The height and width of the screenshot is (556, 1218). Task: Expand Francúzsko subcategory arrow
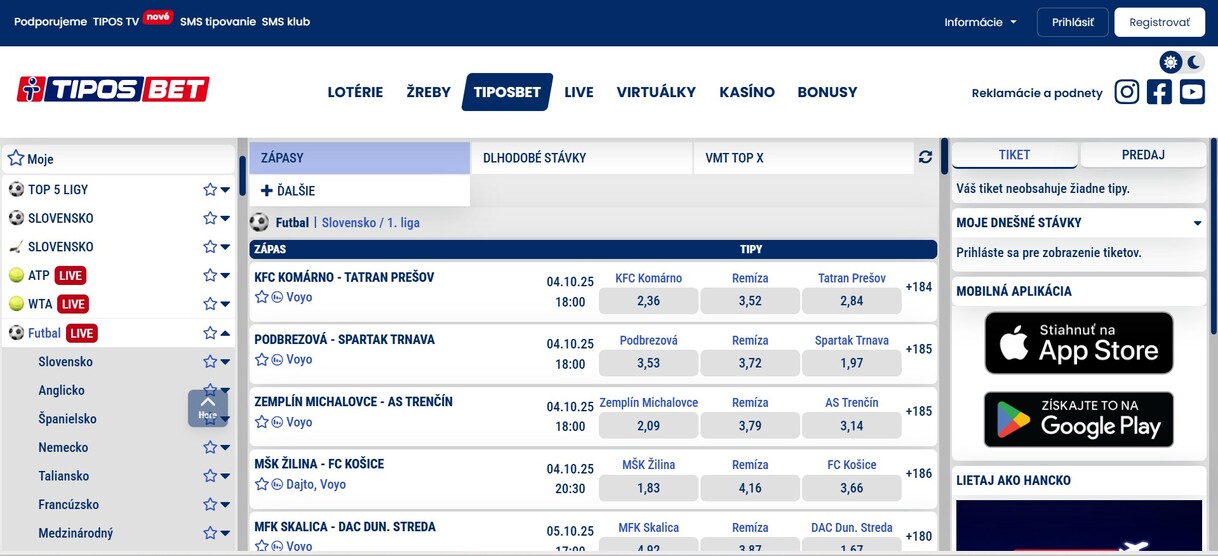[225, 506]
